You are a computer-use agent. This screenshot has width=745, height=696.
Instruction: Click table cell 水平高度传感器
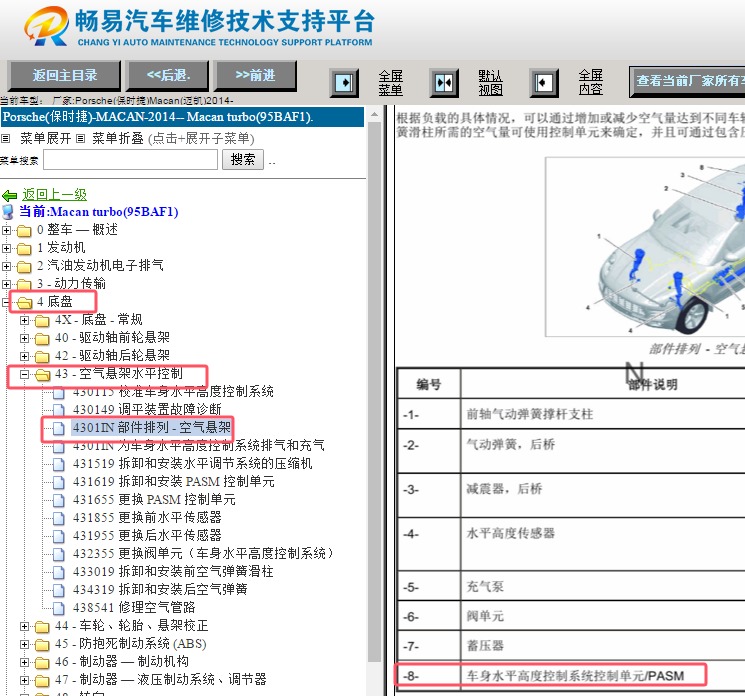click(511, 533)
